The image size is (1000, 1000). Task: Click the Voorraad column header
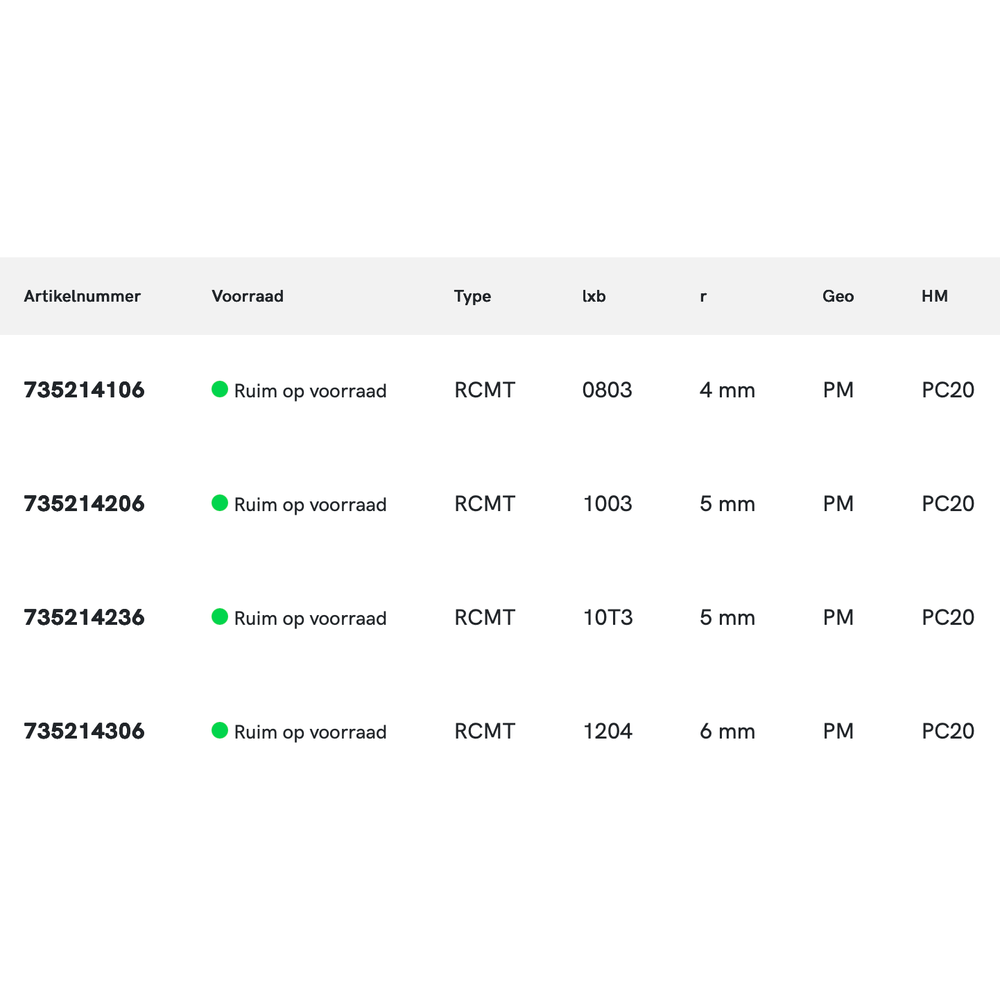point(247,296)
